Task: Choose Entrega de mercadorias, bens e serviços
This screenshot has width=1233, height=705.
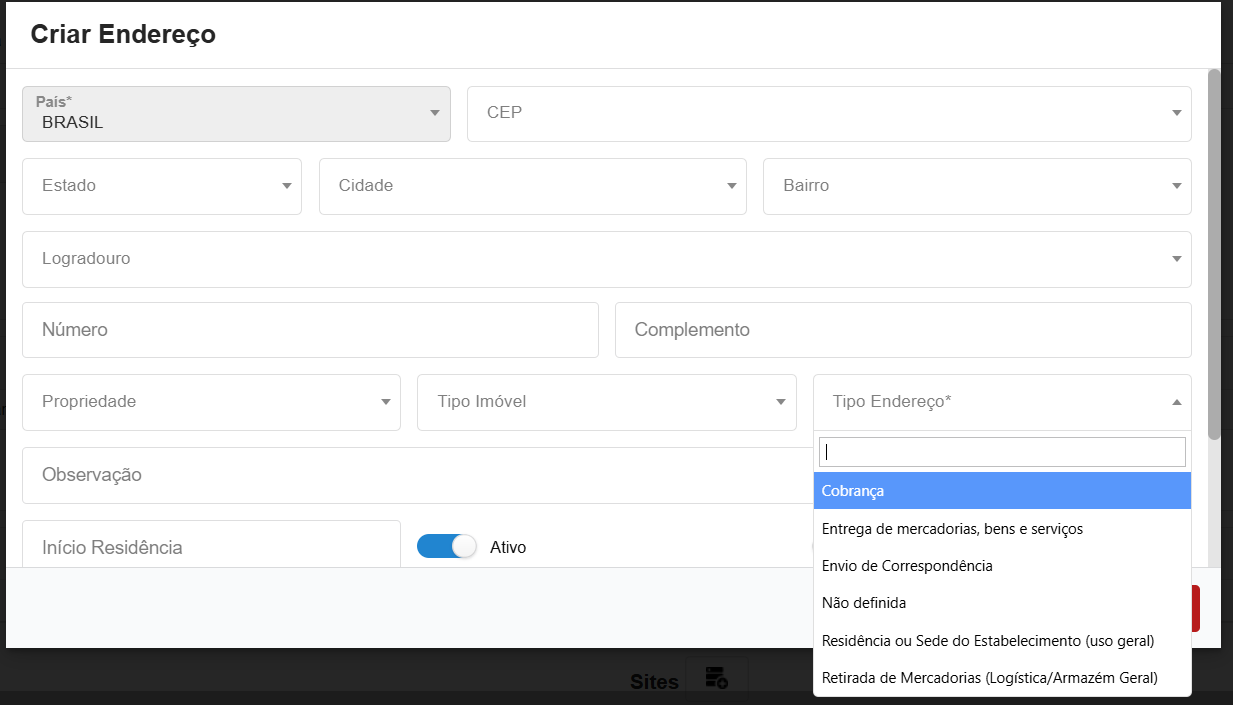Action: (1001, 528)
